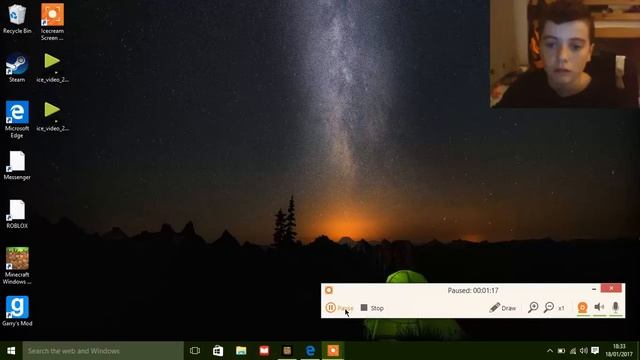Open the network icon in system tray
The image size is (640, 360).
[573, 351]
